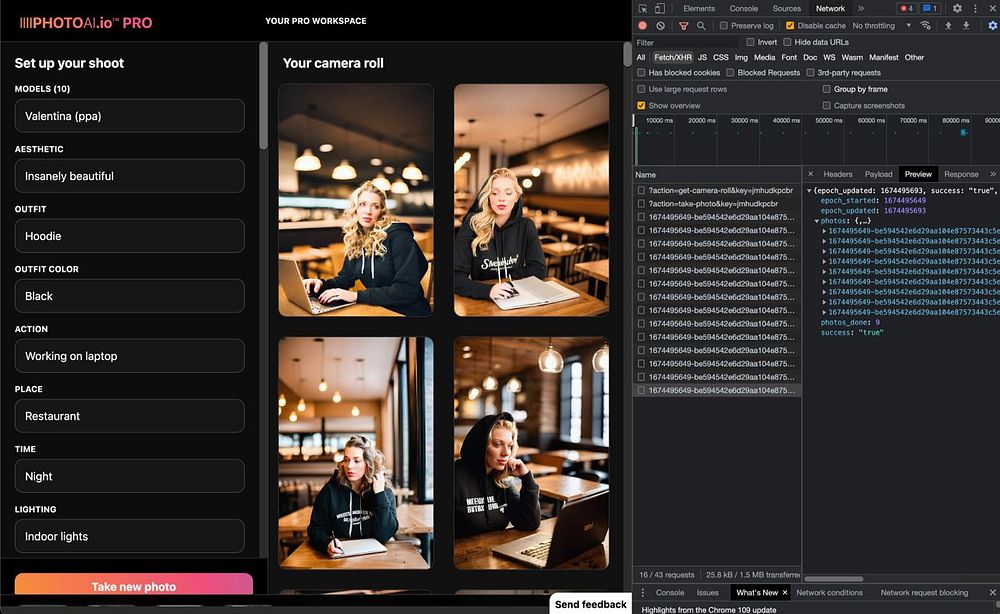1000x614 pixels.
Task: Enable Capture screenshots
Action: [827, 106]
